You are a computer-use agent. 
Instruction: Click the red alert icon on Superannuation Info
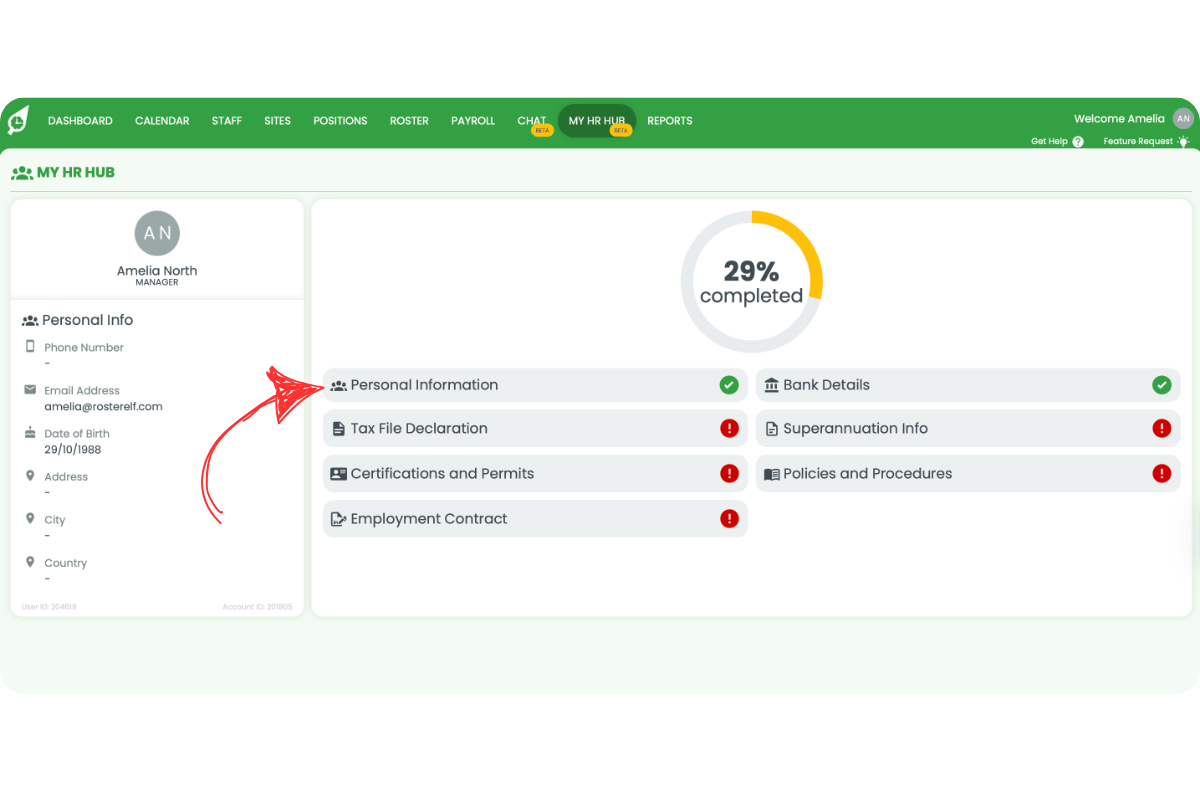pyautogui.click(x=1161, y=428)
